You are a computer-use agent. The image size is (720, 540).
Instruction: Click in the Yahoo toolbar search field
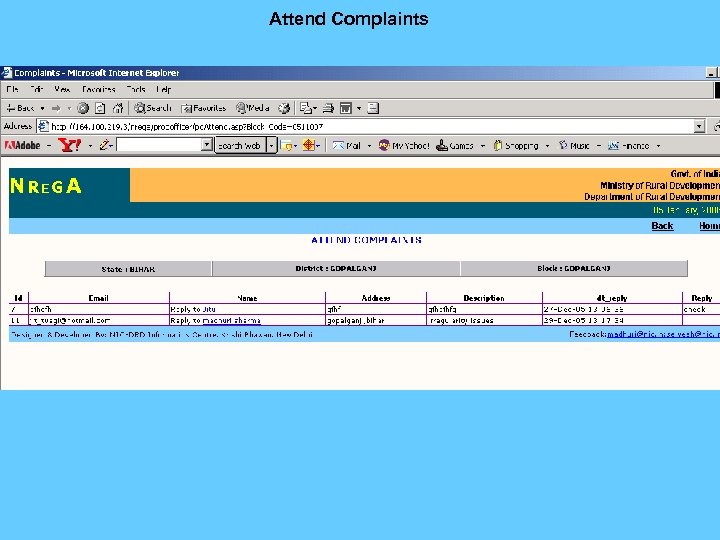(x=159, y=145)
